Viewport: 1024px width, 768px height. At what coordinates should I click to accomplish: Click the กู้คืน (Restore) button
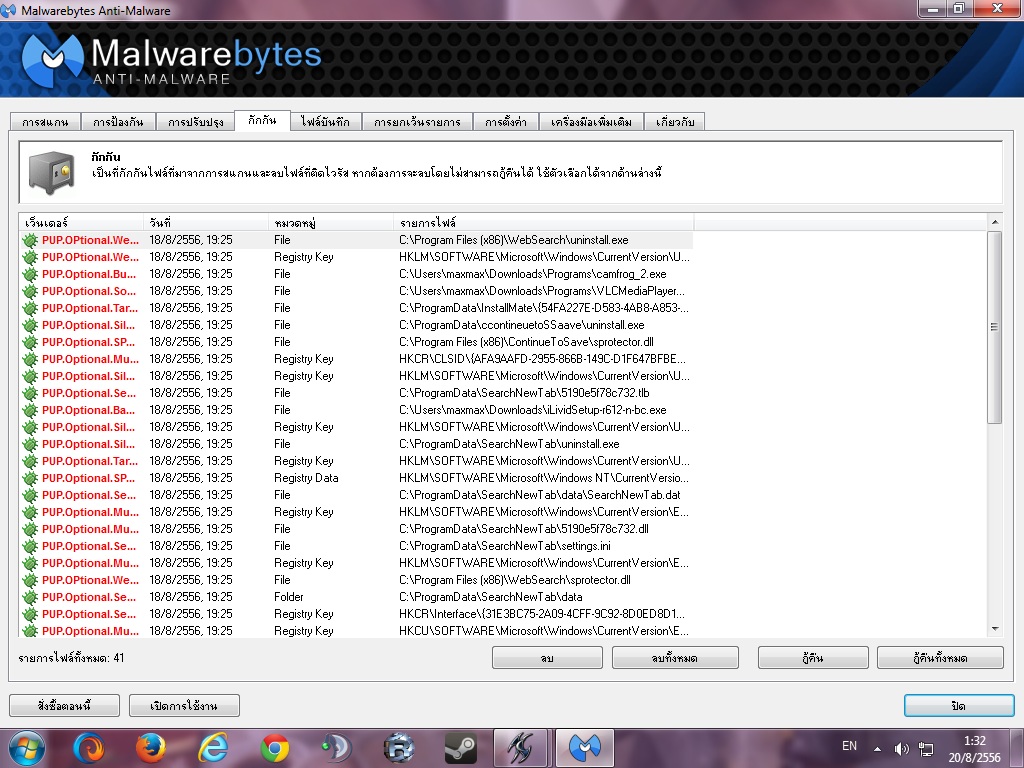click(x=813, y=658)
